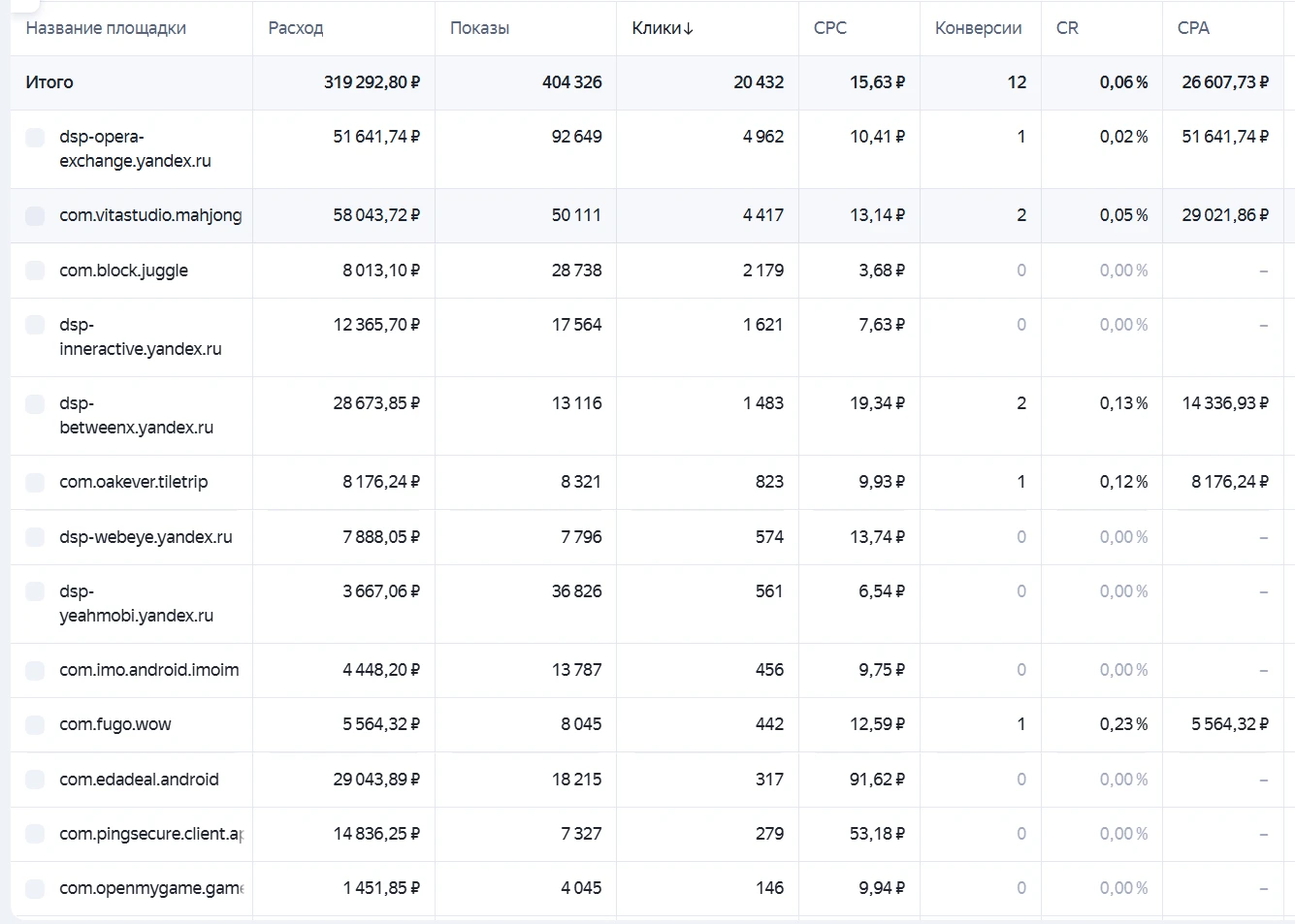Click the clicks value 1 483
Image resolution: width=1295 pixels, height=924 pixels.
click(x=763, y=403)
